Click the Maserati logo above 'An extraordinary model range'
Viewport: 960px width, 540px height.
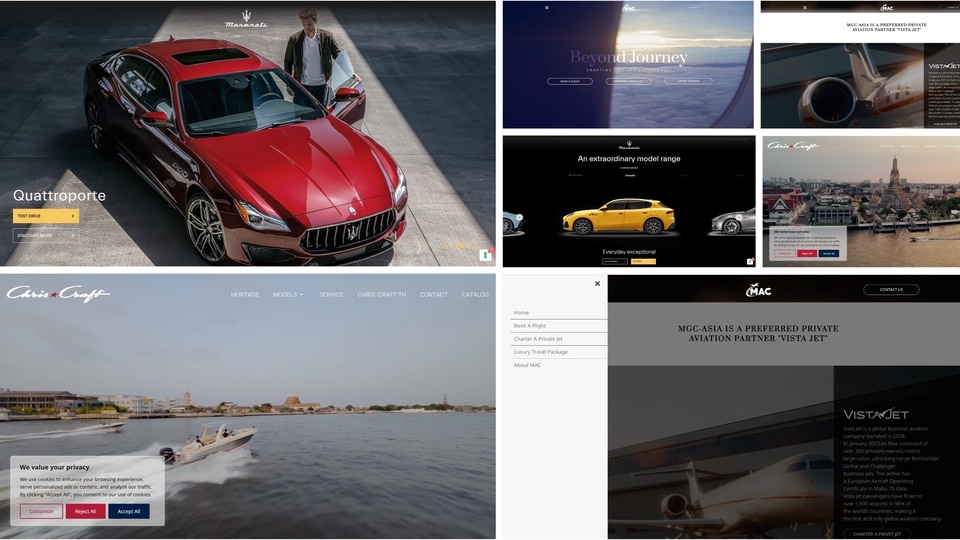point(629,146)
